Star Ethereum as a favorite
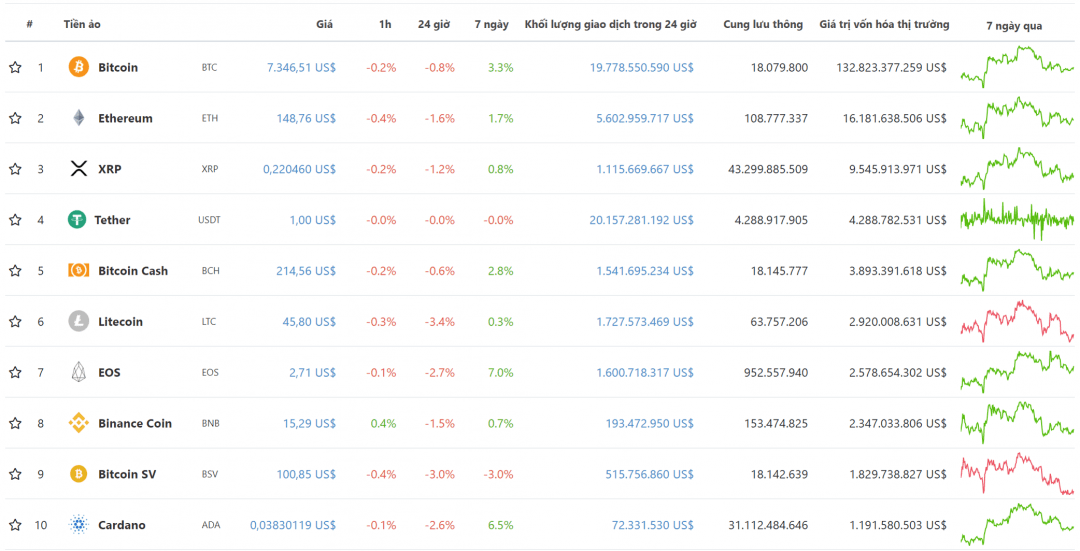This screenshot has width=1080, height=551. click(15, 118)
